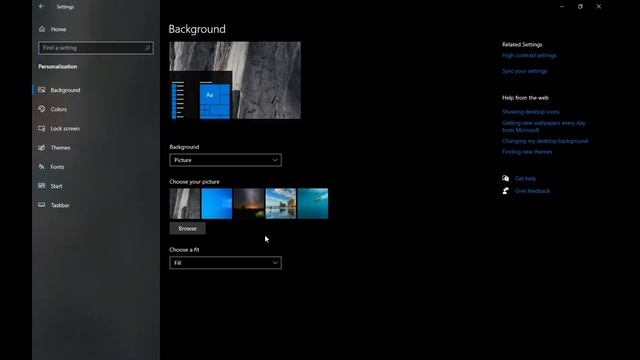Select the Fonts icon
This screenshot has height=360, width=640.
coord(42,167)
